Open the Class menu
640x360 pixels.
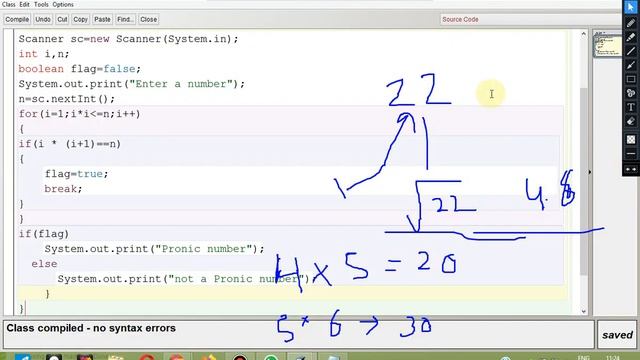(9, 4)
